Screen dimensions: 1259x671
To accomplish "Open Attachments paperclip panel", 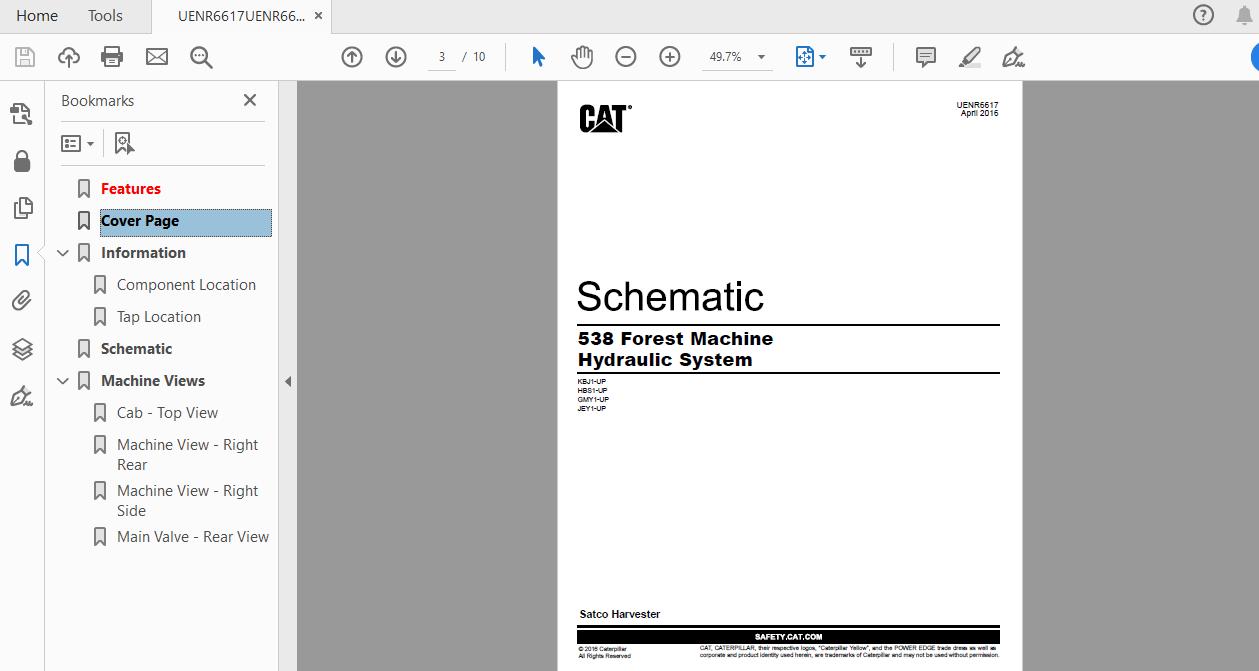I will tap(22, 300).
